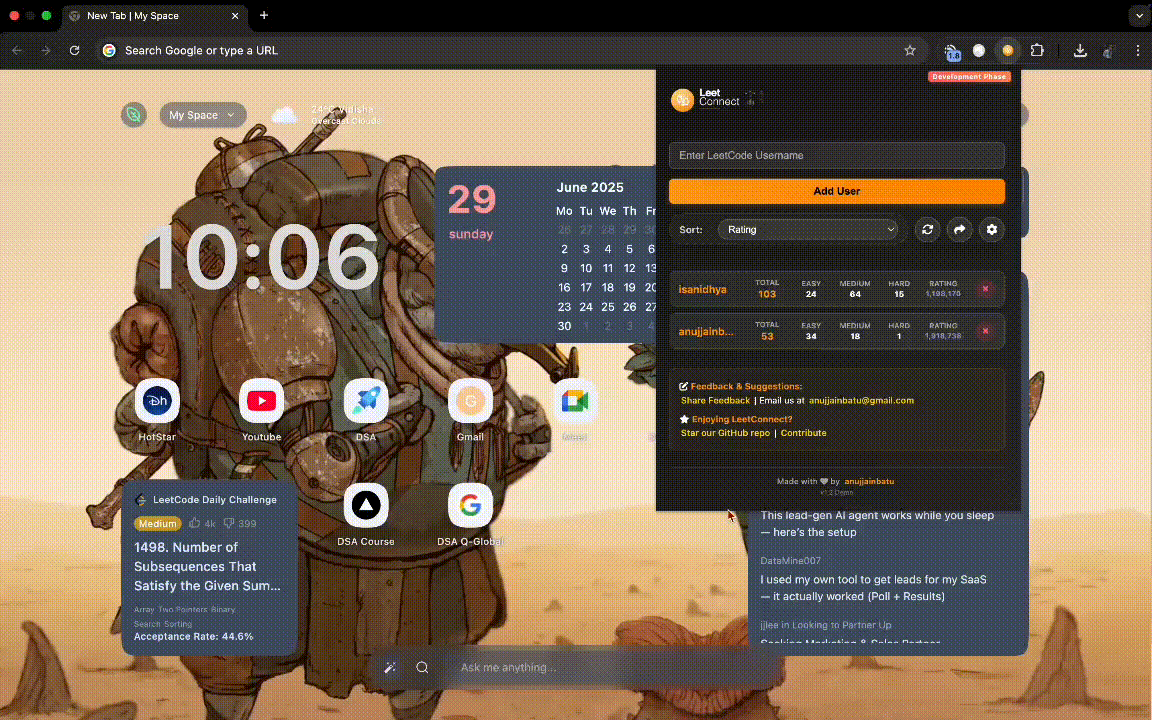Screen dimensions: 1152x720
Task: Click the LeetConnect logo icon
Action: [683, 99]
